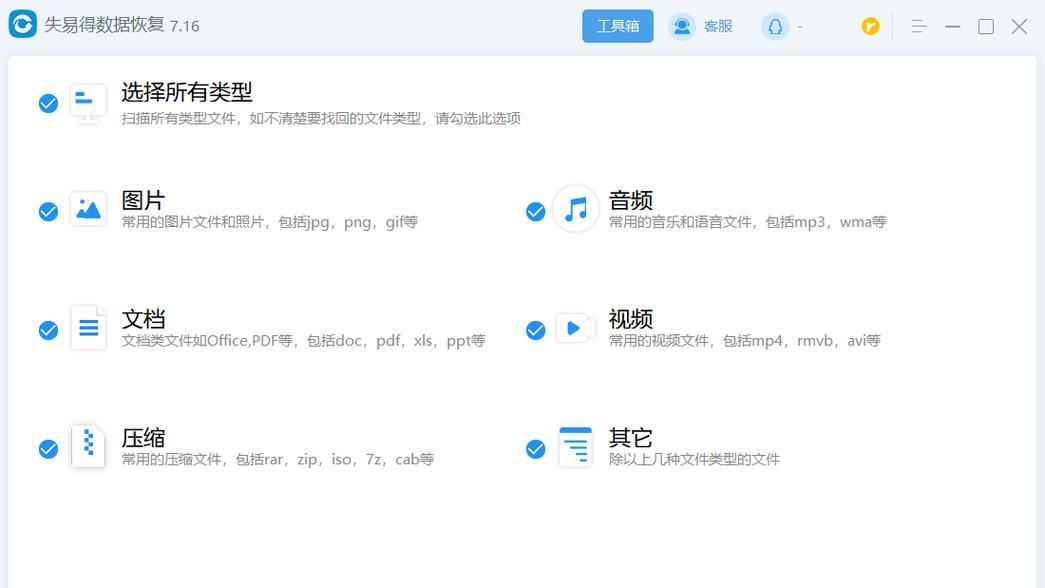Click the 失易得数据恢复 app logo
Image resolution: width=1045 pixels, height=588 pixels.
click(x=23, y=25)
